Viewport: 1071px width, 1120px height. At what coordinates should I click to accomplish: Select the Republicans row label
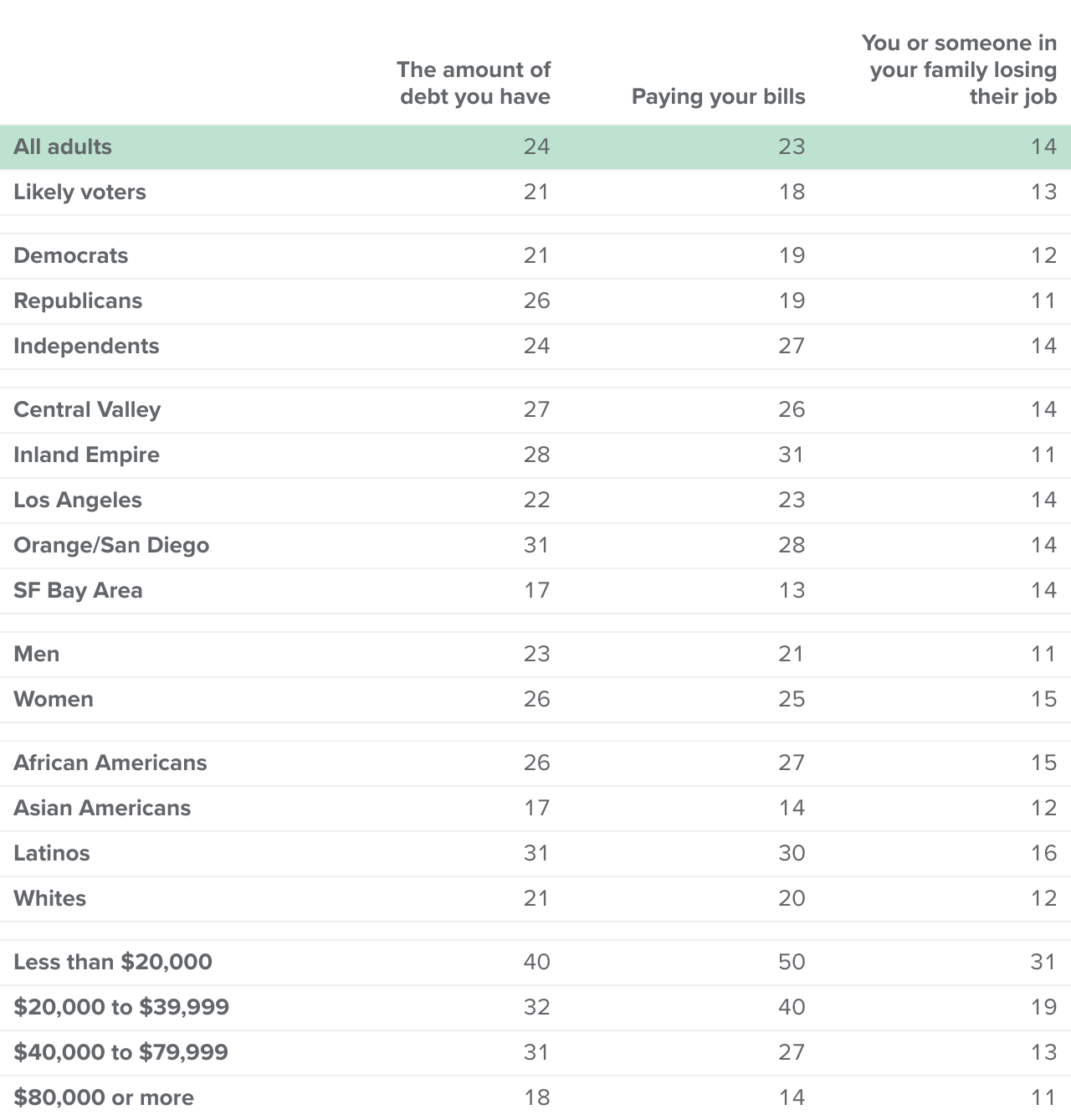pos(78,301)
